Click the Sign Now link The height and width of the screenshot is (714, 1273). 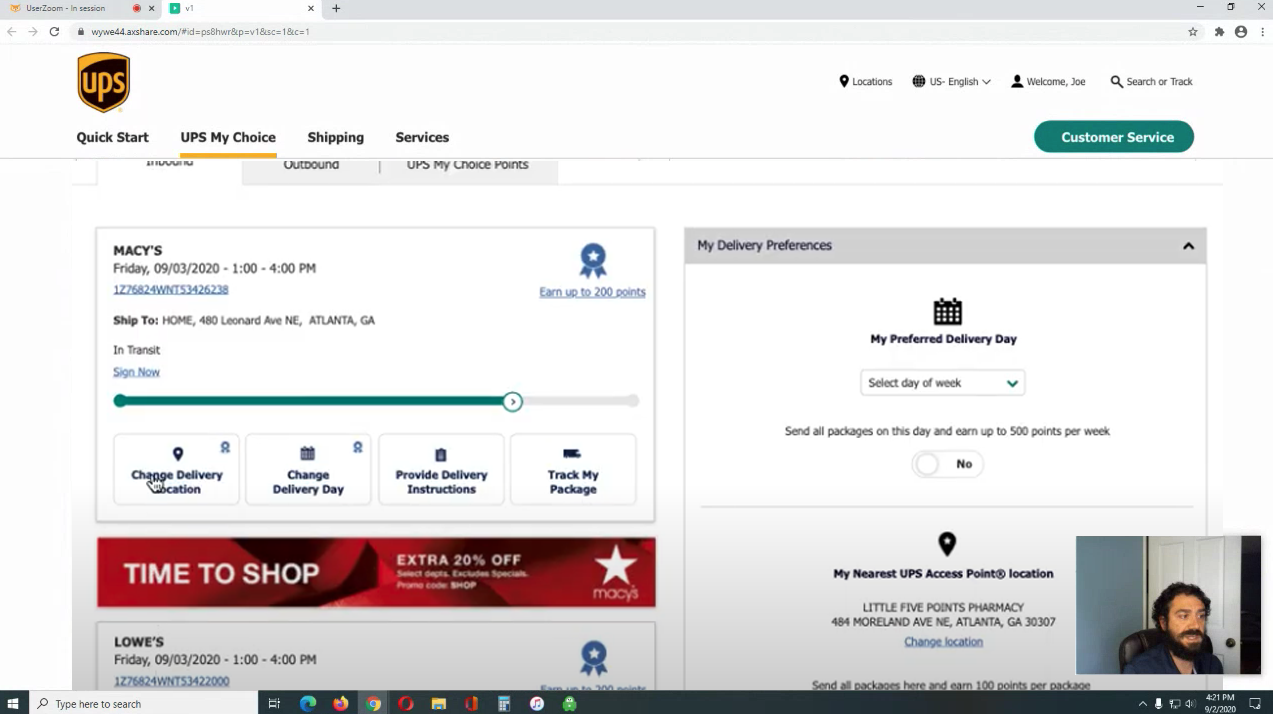click(136, 372)
